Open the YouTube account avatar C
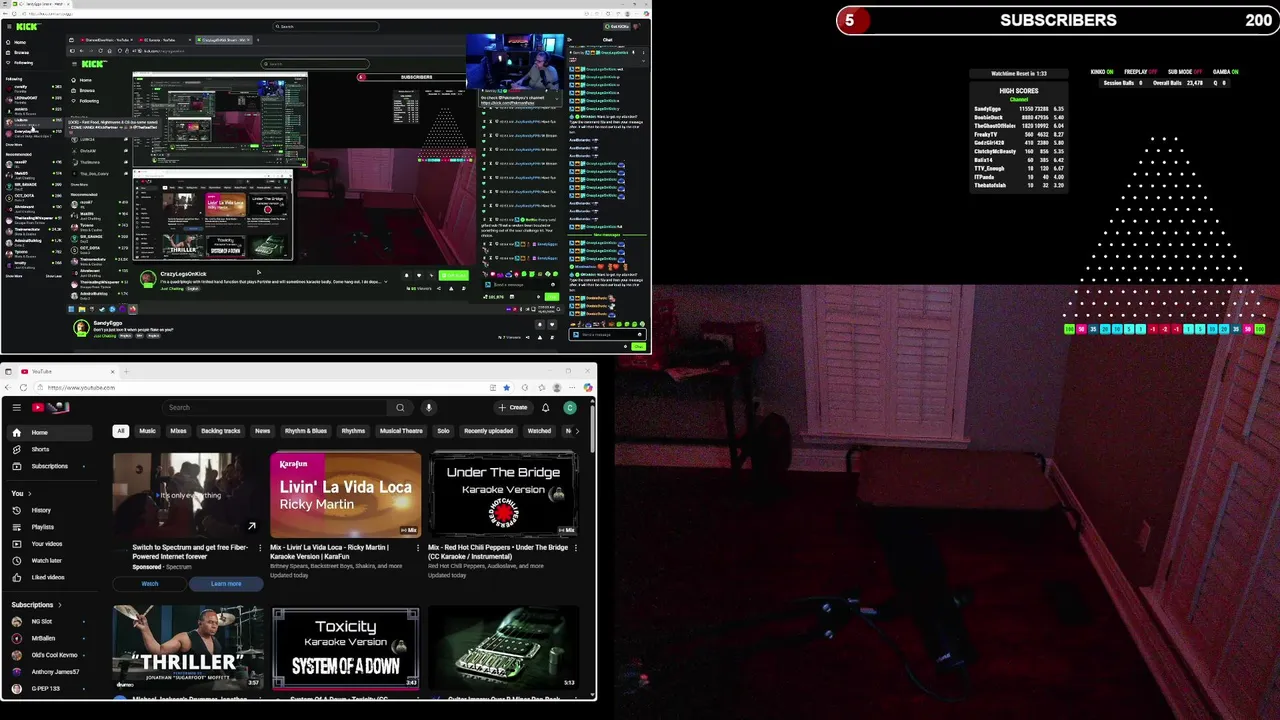Viewport: 1280px width, 720px height. 570,407
